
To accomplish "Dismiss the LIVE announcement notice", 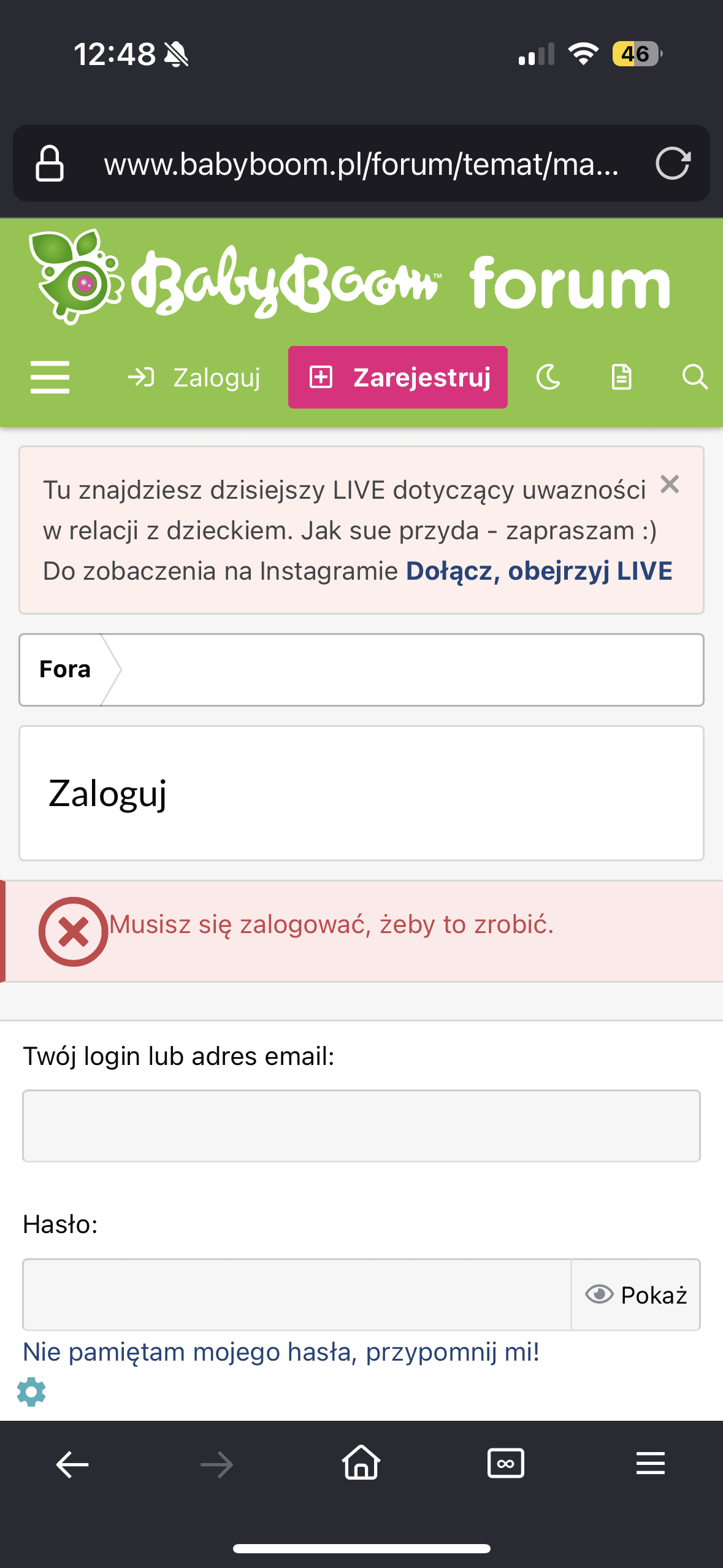I will tap(670, 485).
